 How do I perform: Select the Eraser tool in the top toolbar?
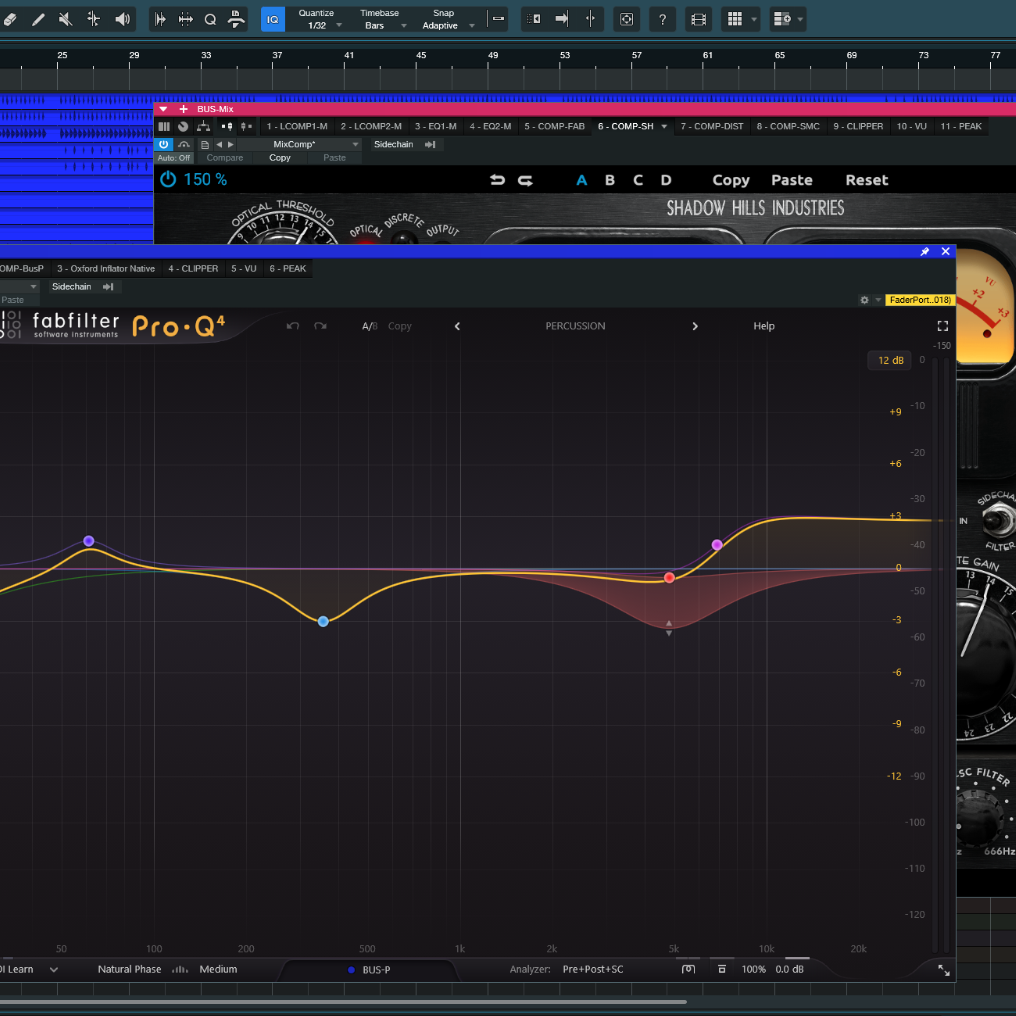click(x=10, y=19)
